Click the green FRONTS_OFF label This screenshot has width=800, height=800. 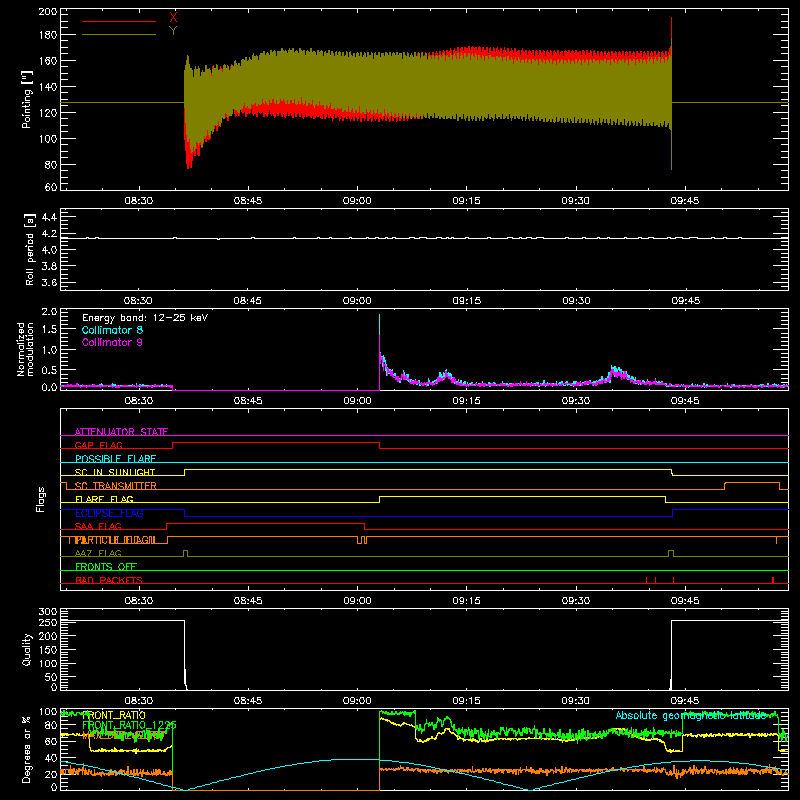(x=106, y=567)
